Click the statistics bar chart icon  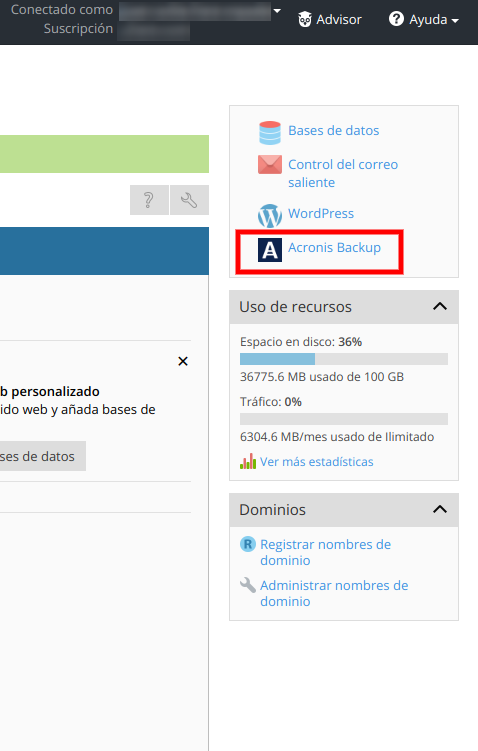pyautogui.click(x=248, y=462)
